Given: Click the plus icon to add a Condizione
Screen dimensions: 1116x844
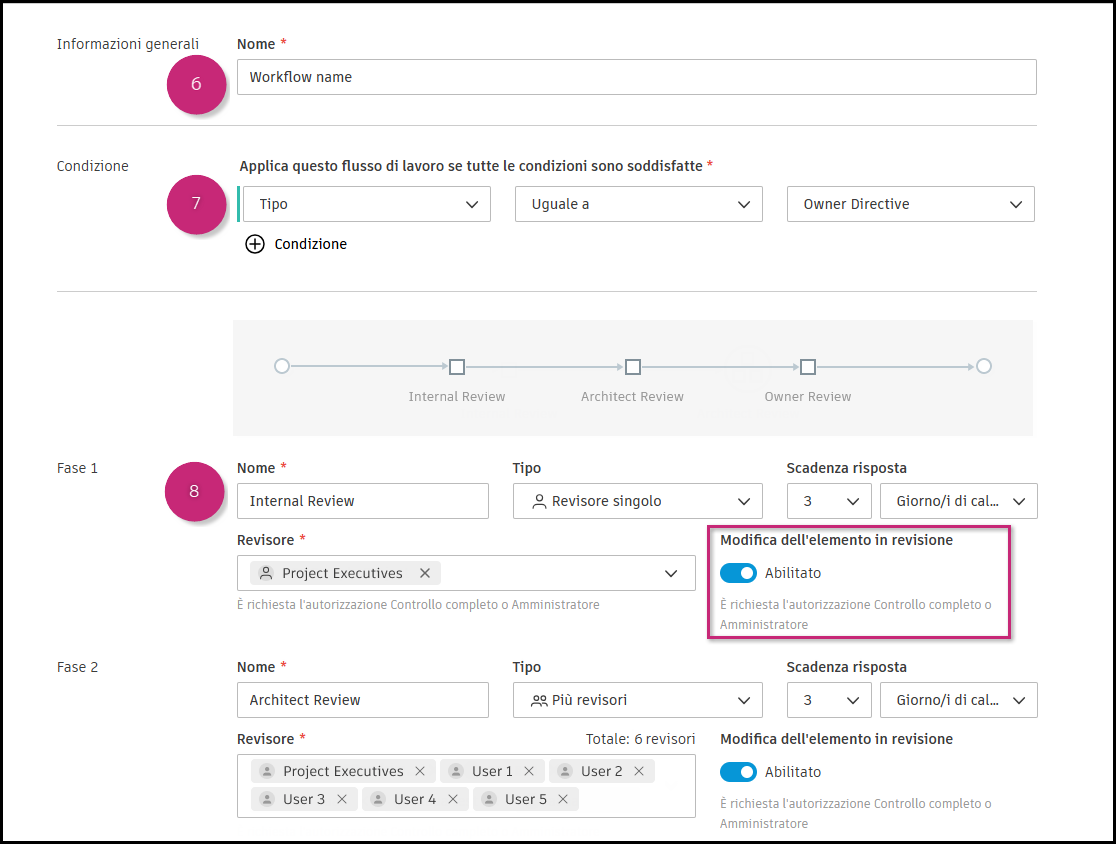Looking at the screenshot, I should pos(256,244).
